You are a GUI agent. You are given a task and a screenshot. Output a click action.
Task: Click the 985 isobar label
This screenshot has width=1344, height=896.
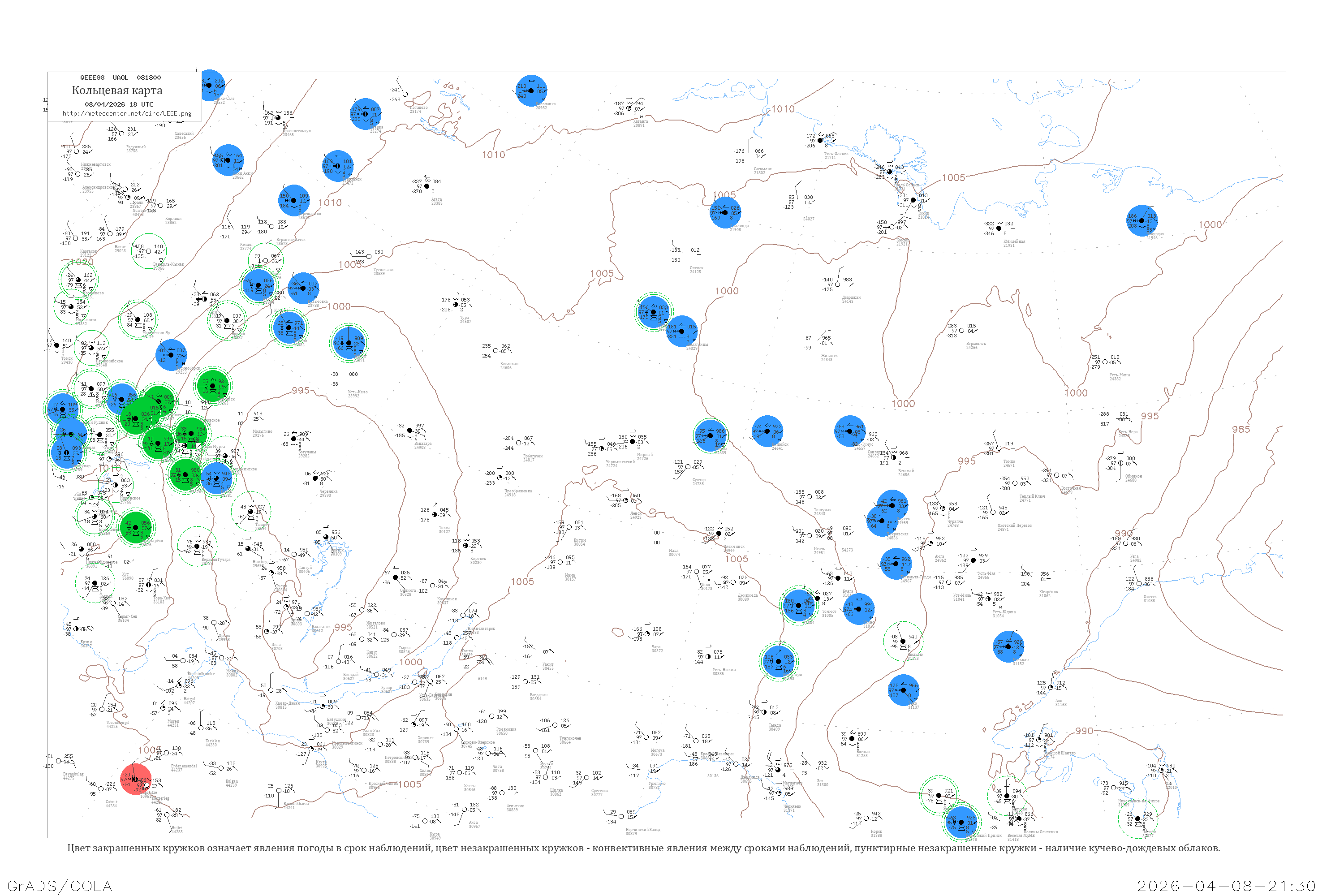pyautogui.click(x=1241, y=429)
